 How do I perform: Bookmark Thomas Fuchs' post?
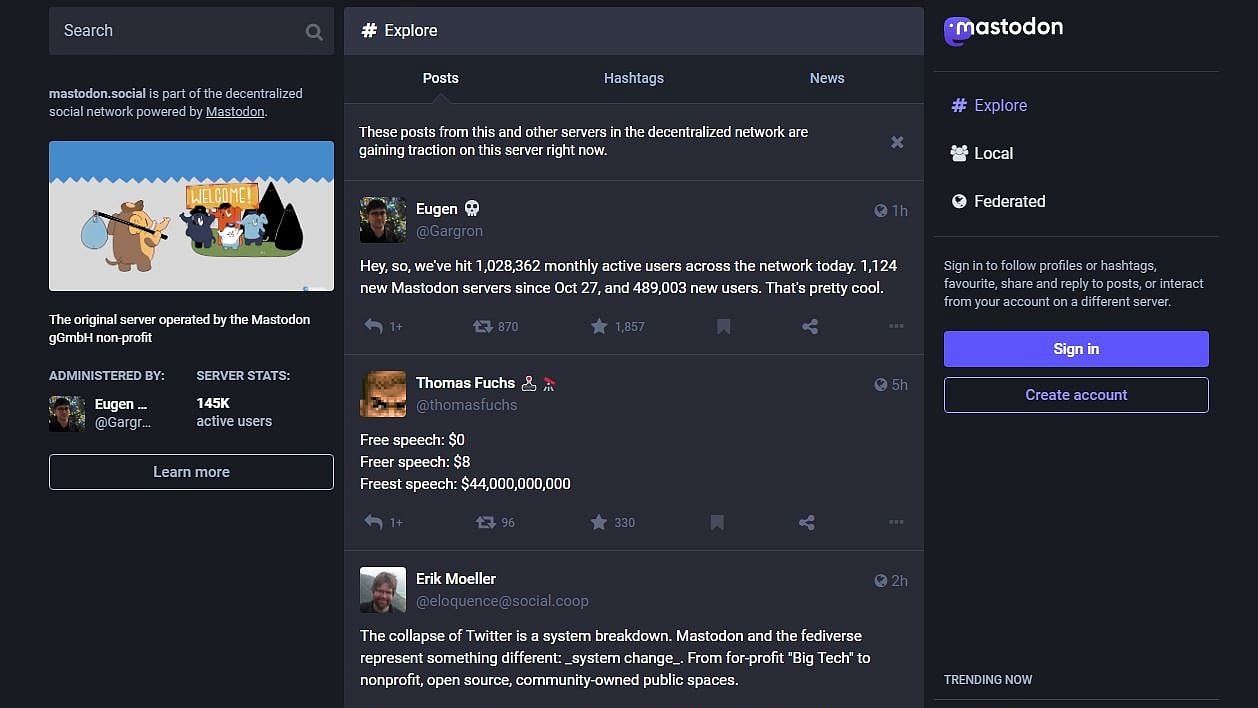(x=717, y=522)
